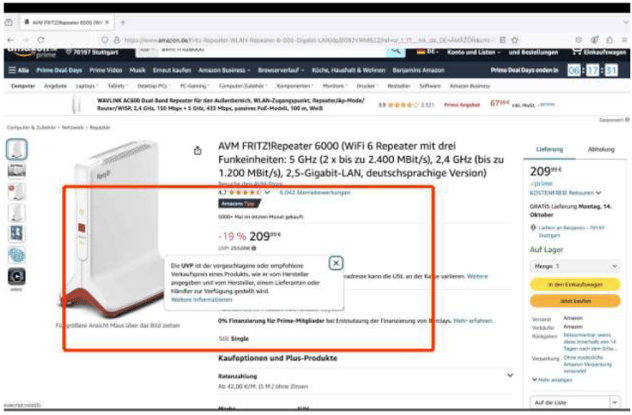Open Erneut kaufen nav item
This screenshot has width=632, height=415.
tap(172, 70)
